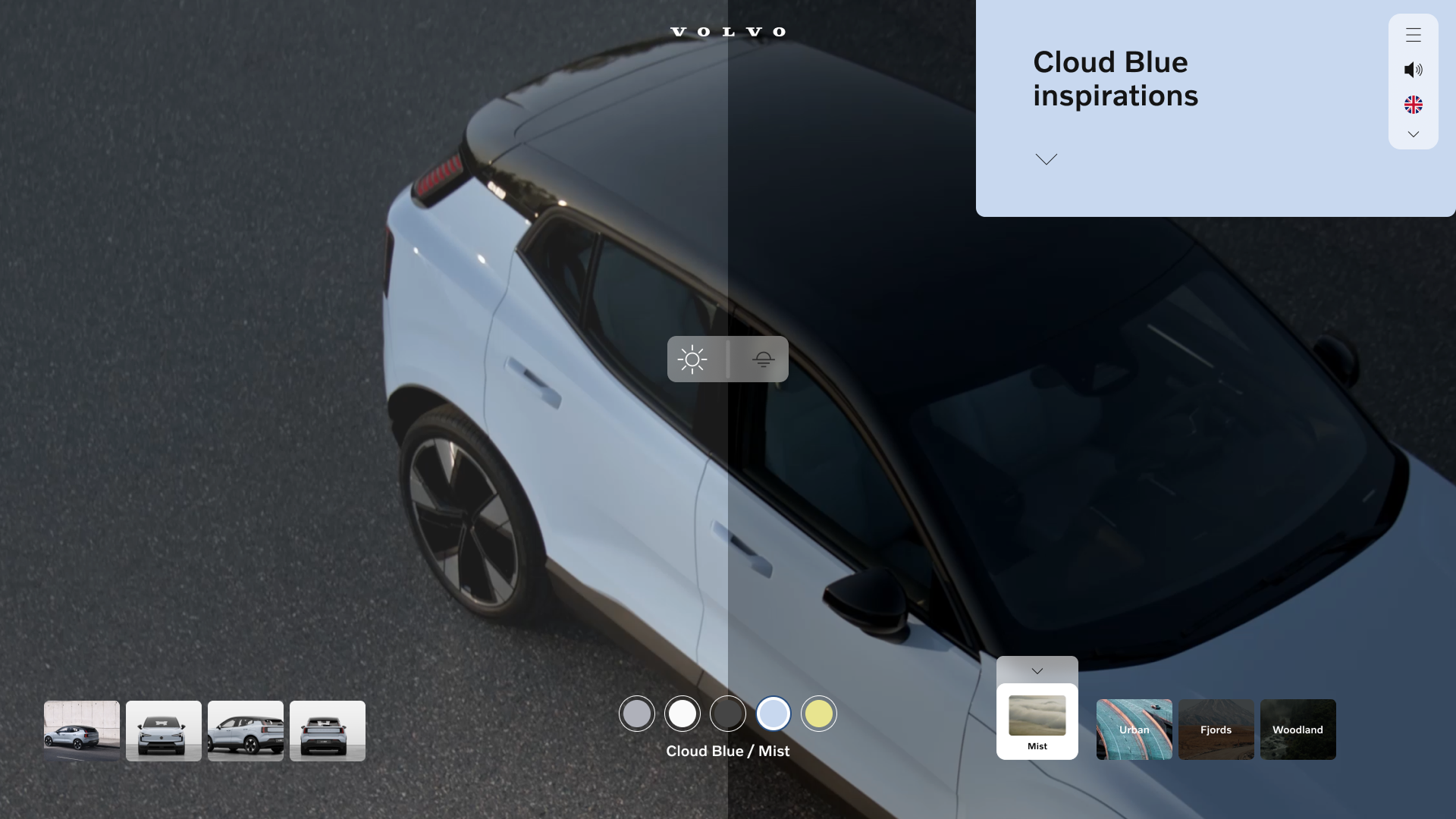1456x819 pixels.
Task: Switch to daylight sun mode
Action: pos(692,359)
